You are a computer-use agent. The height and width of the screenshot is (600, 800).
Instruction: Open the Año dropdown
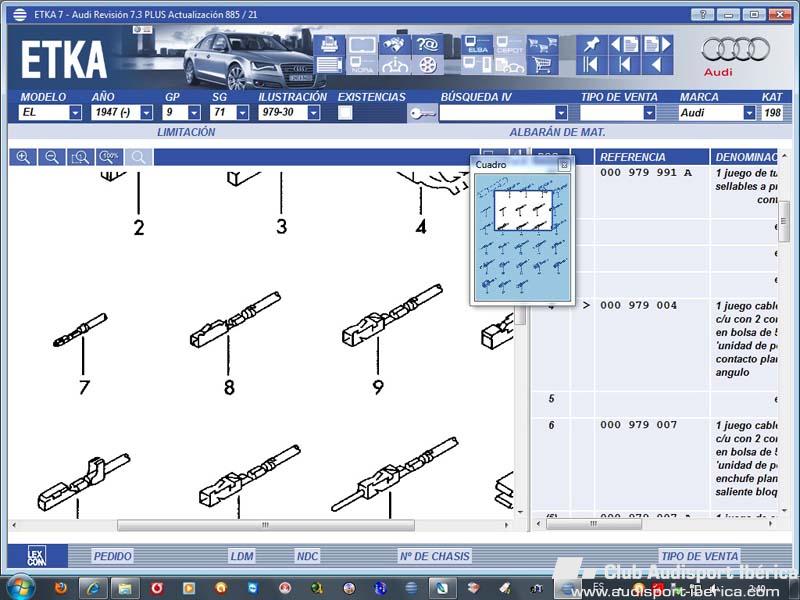coord(146,112)
